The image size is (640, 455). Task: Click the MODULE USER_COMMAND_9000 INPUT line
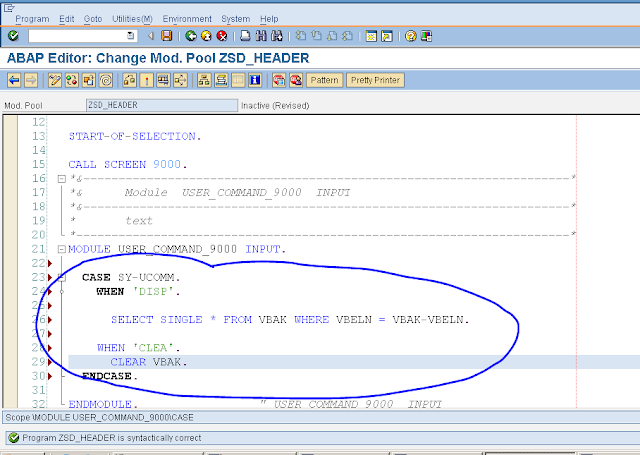177,249
